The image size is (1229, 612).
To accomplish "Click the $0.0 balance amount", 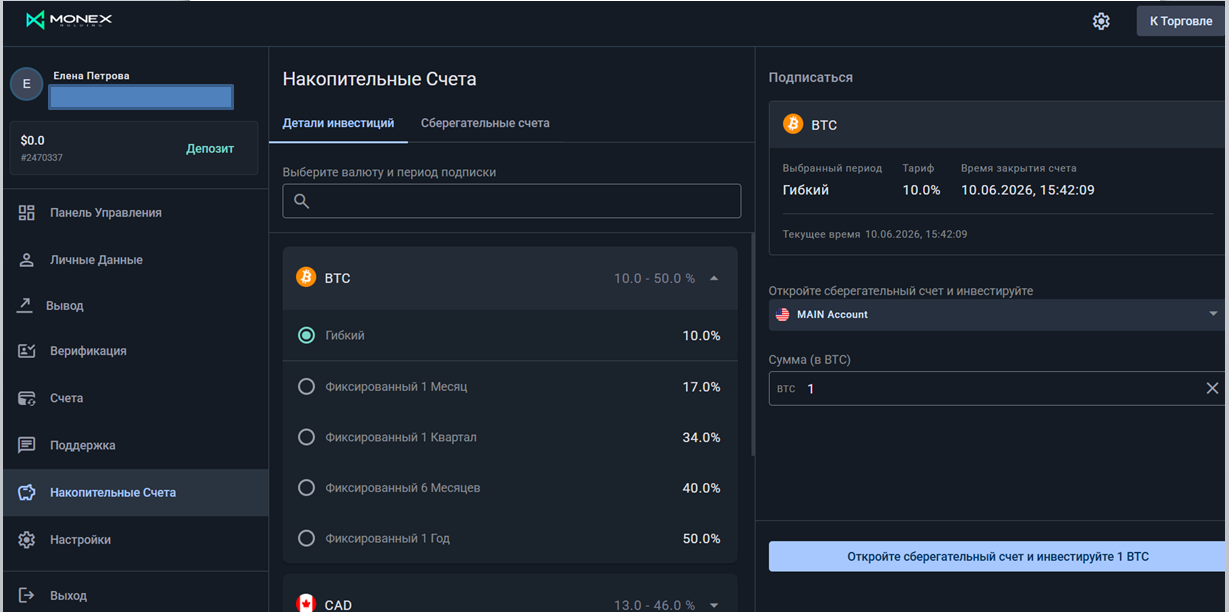I will click(x=32, y=141).
